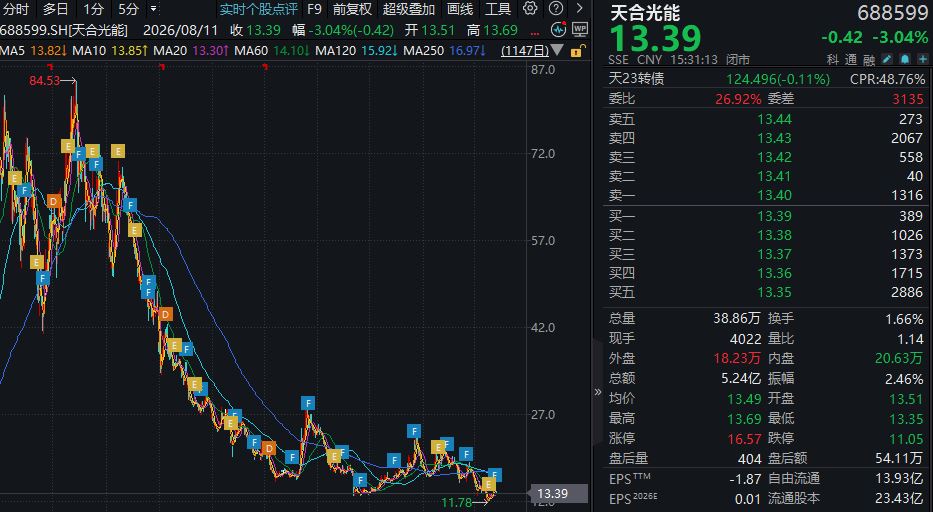Switch to the 多日 tab
This screenshot has height=512, width=933.
point(55,9)
